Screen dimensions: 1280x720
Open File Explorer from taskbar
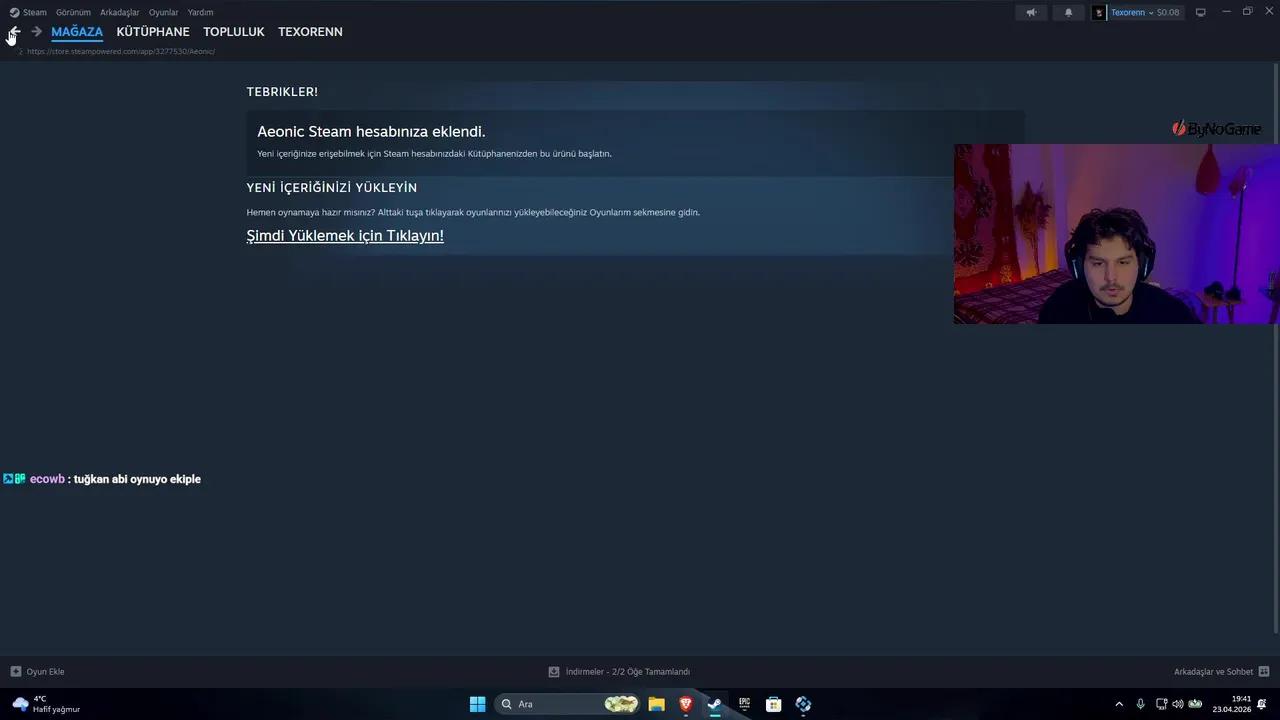pos(656,704)
